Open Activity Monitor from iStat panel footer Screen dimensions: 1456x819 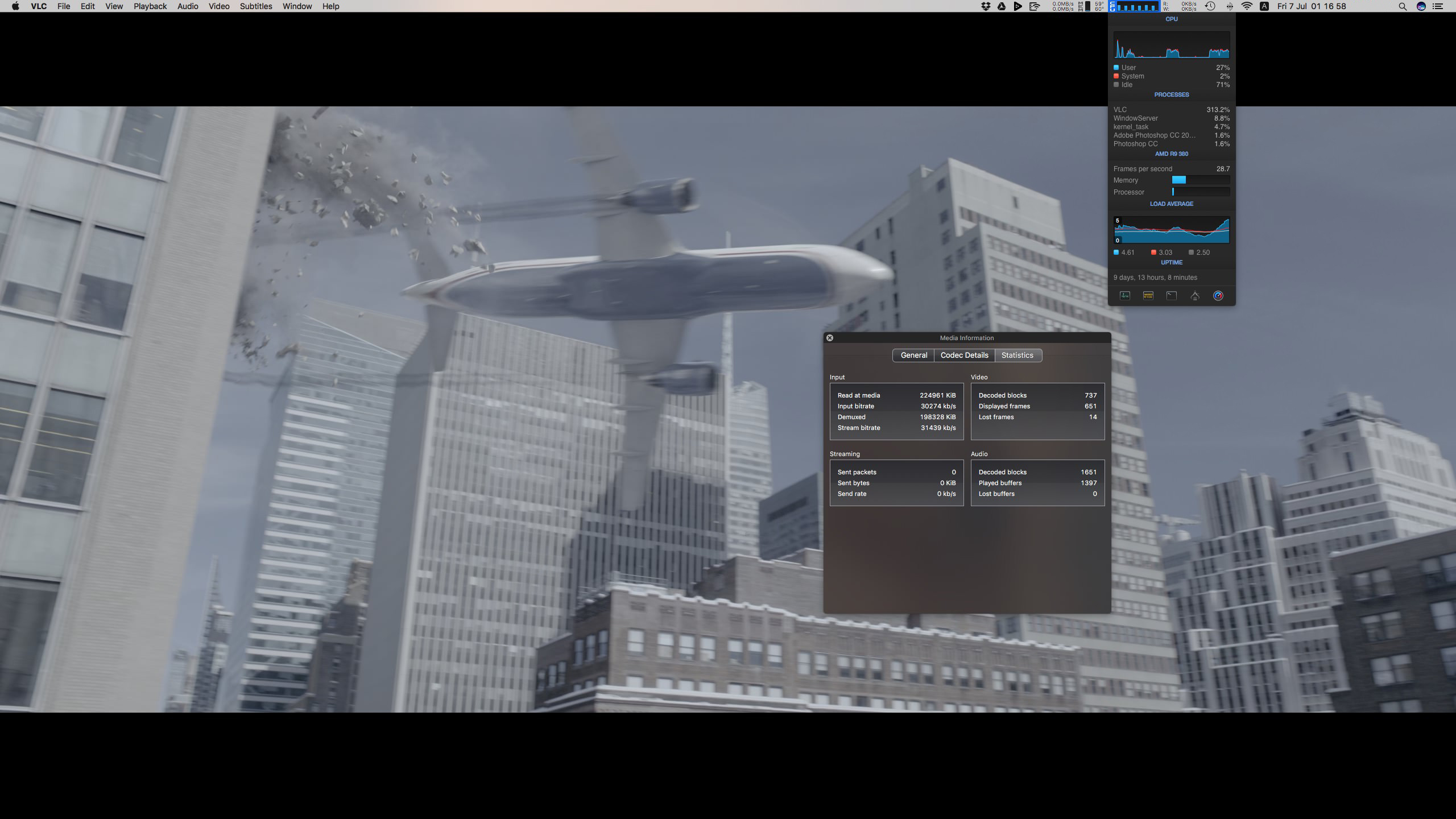point(1125,296)
